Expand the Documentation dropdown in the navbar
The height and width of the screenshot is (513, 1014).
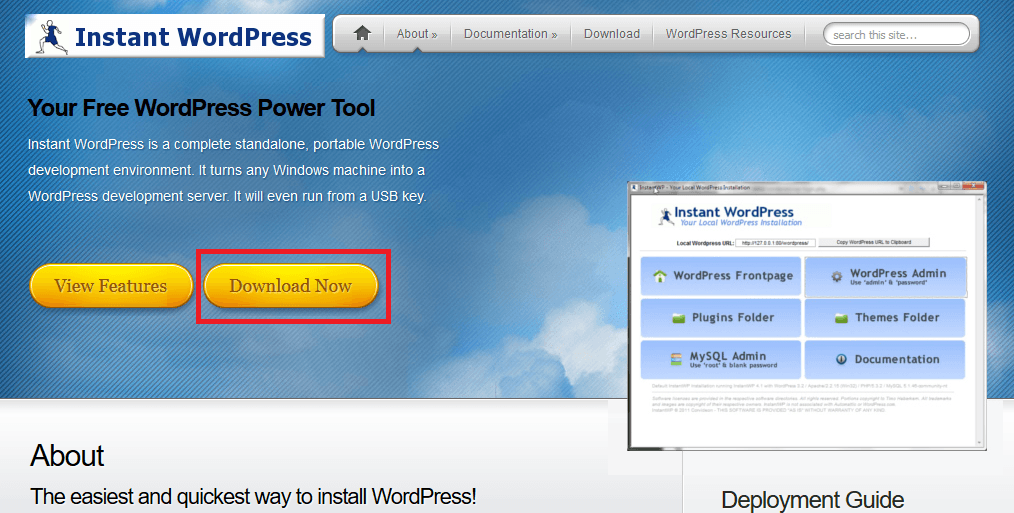(510, 34)
